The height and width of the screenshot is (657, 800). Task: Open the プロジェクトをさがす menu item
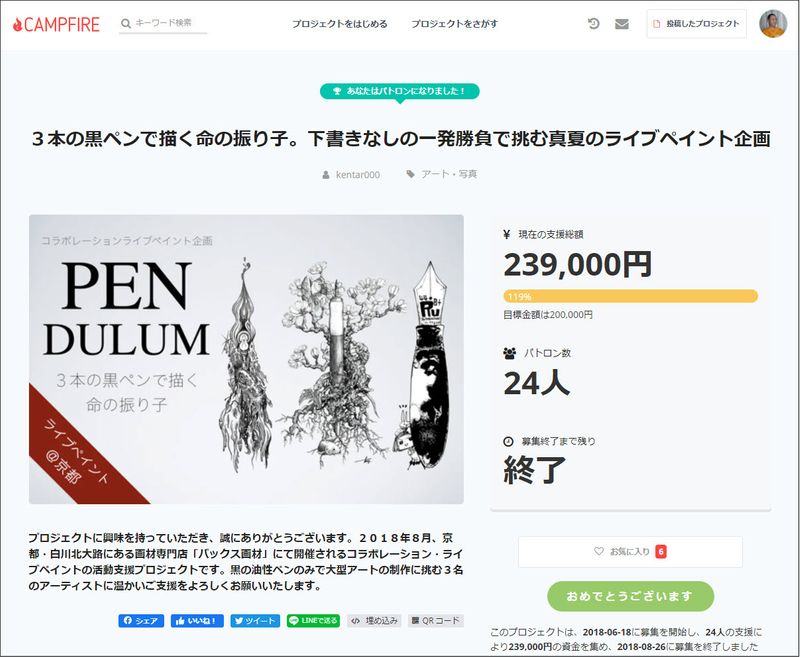click(455, 24)
